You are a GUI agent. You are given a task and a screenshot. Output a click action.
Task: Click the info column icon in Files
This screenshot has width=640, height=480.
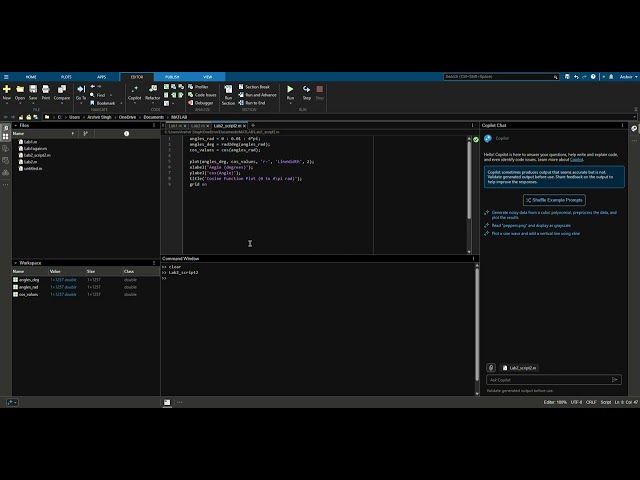(127, 133)
